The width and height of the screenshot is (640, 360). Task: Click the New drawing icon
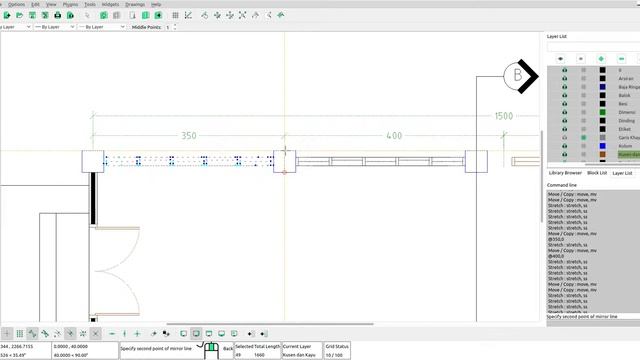coord(7,16)
